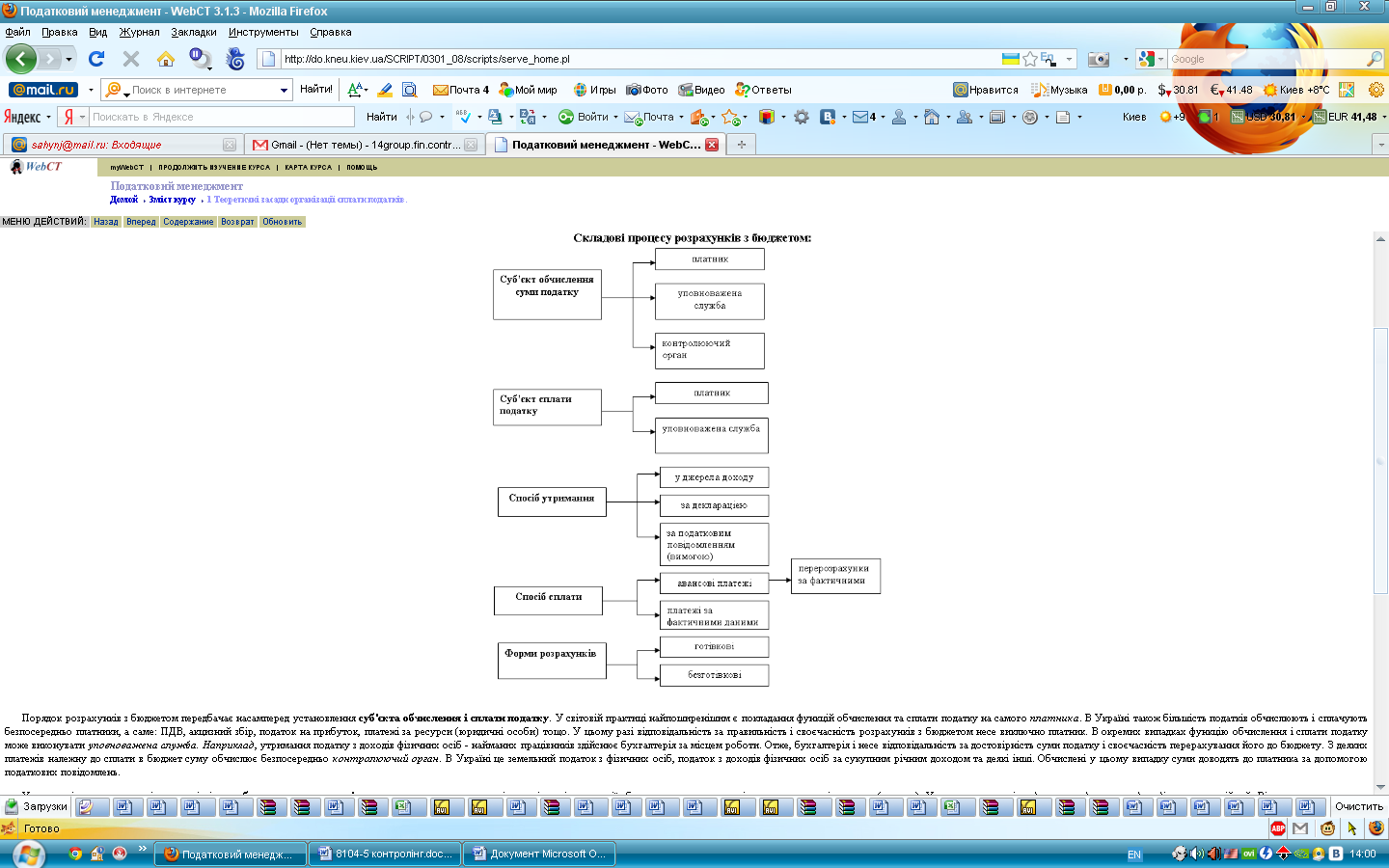Expand the address bar history dropdown
The image size is (1389, 868).
(1069, 59)
